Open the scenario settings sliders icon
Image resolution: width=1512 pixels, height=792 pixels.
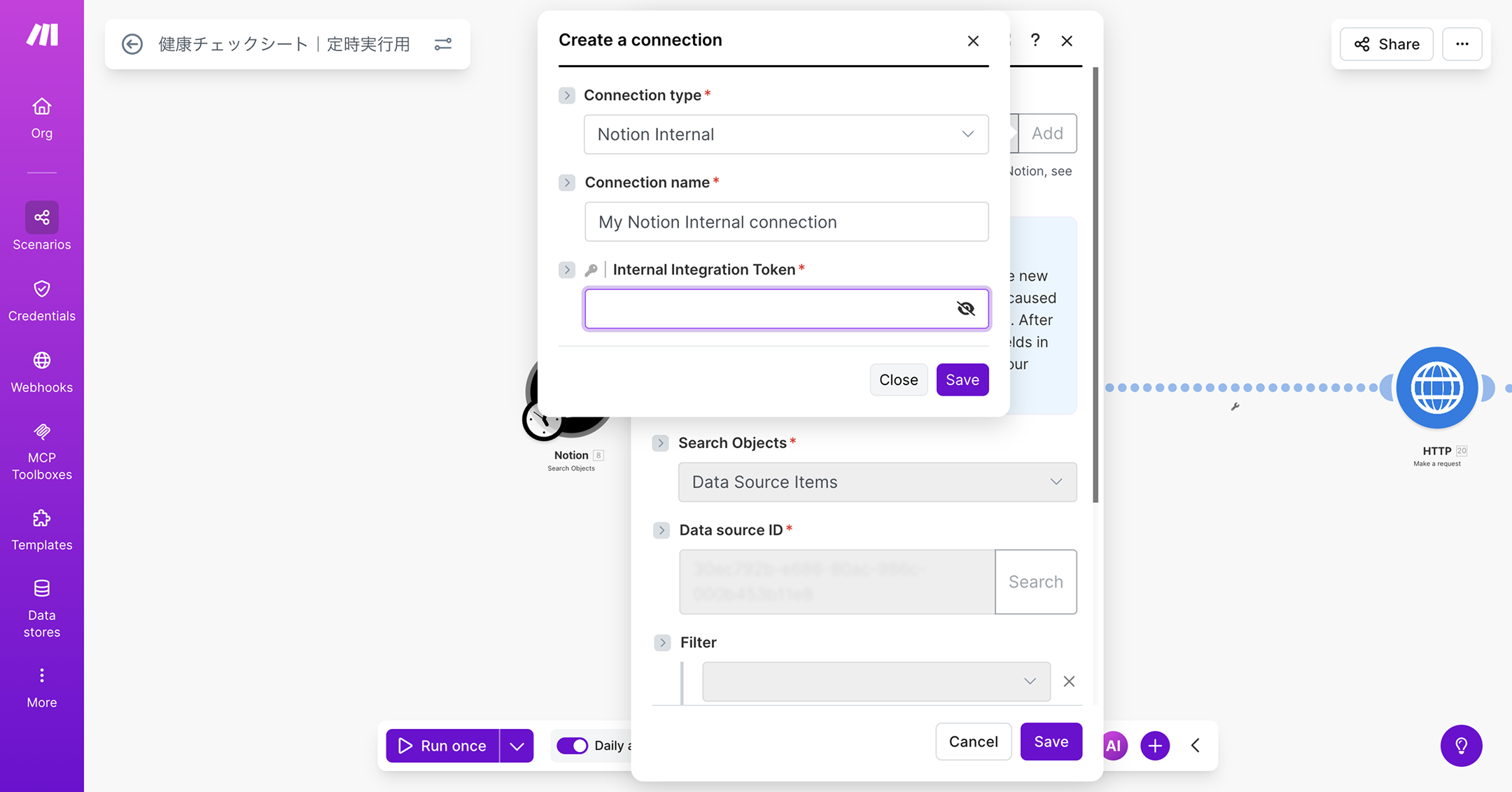pyautogui.click(x=443, y=44)
